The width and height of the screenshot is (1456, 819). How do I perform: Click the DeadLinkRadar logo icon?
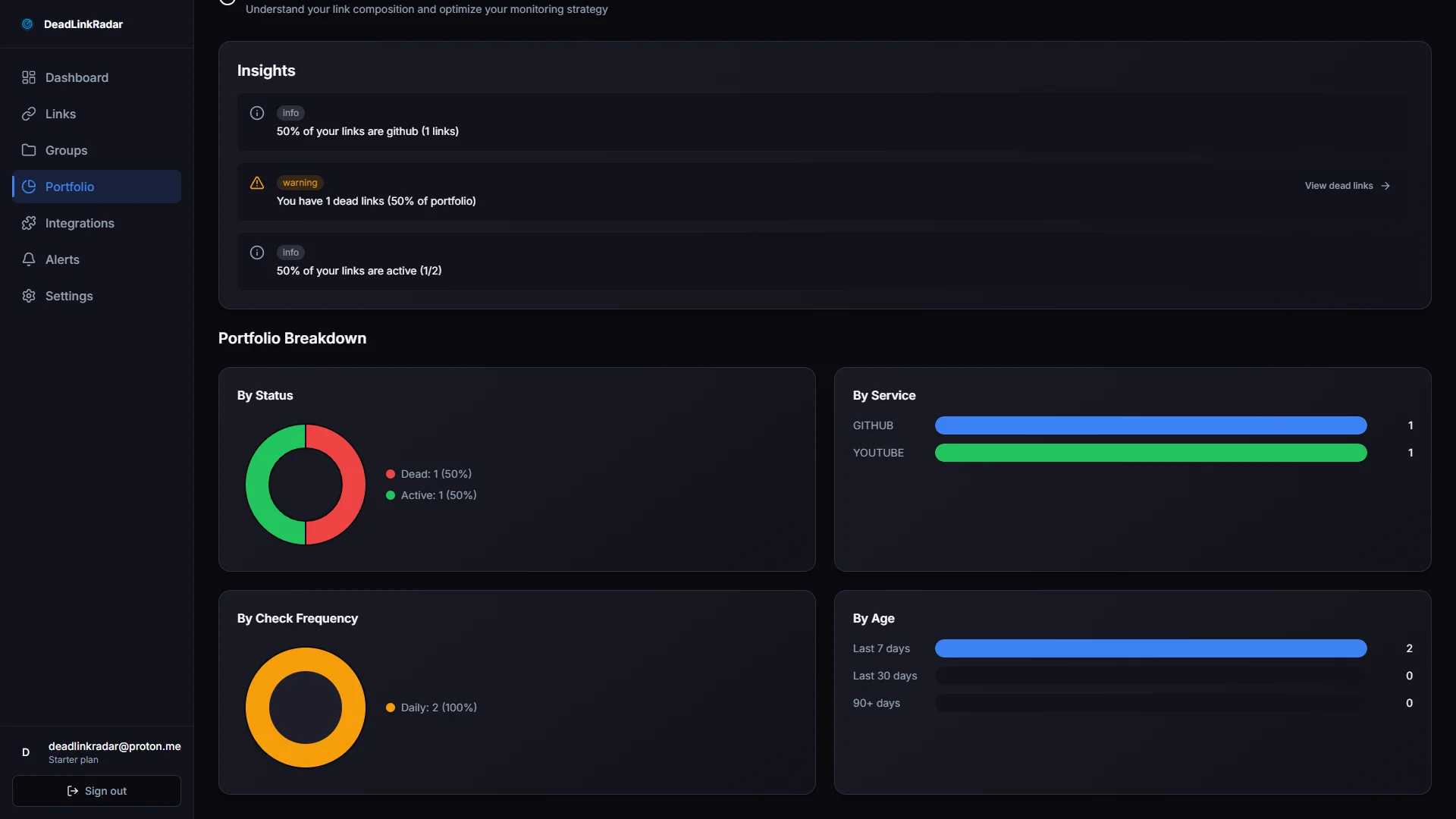[x=27, y=24]
